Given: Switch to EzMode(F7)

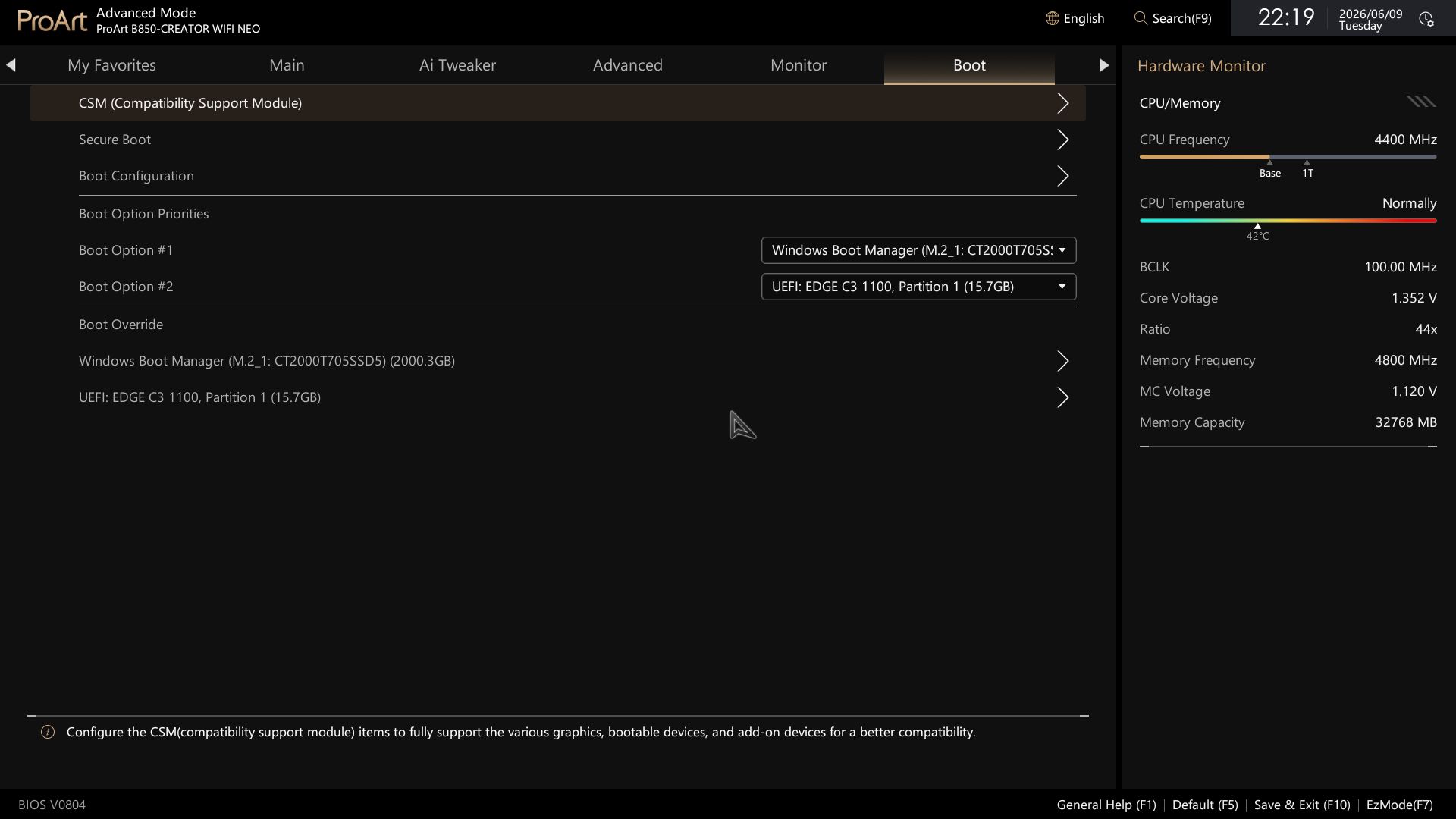Looking at the screenshot, I should click(1399, 805).
